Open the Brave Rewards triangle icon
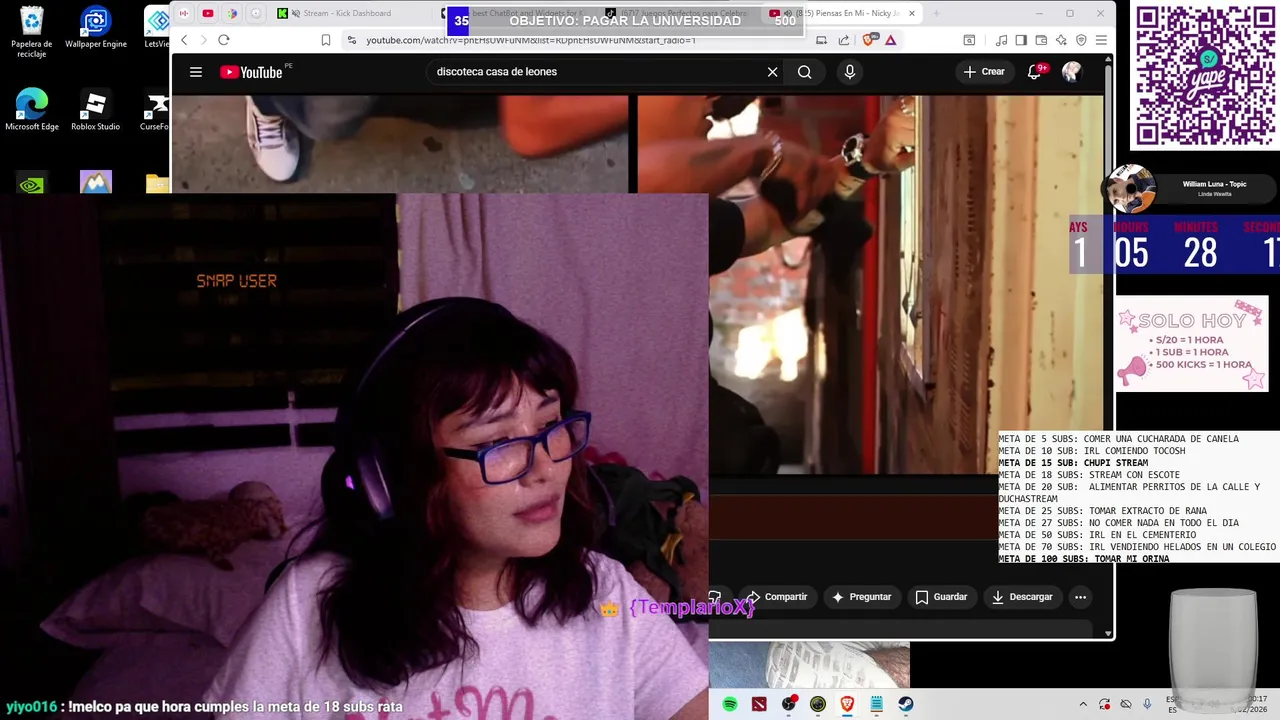 pos(890,40)
